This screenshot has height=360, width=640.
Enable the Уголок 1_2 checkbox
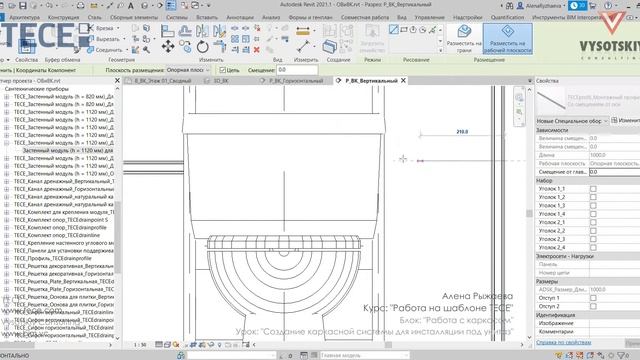(593, 197)
